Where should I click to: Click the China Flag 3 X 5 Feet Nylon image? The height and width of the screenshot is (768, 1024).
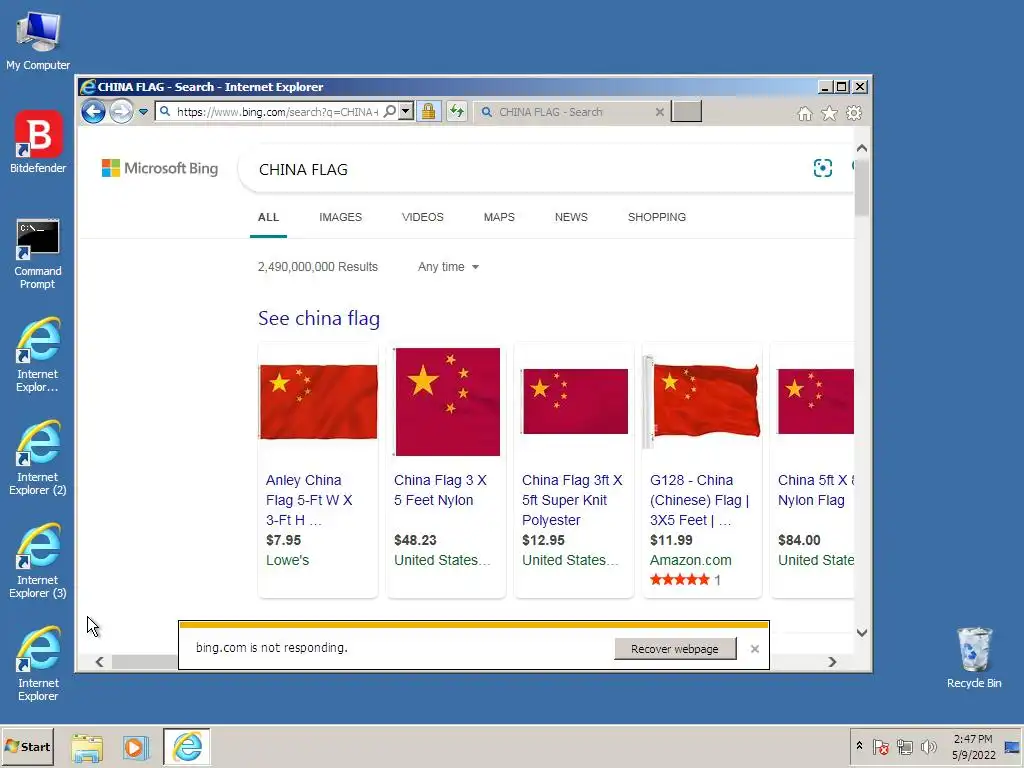click(x=447, y=402)
